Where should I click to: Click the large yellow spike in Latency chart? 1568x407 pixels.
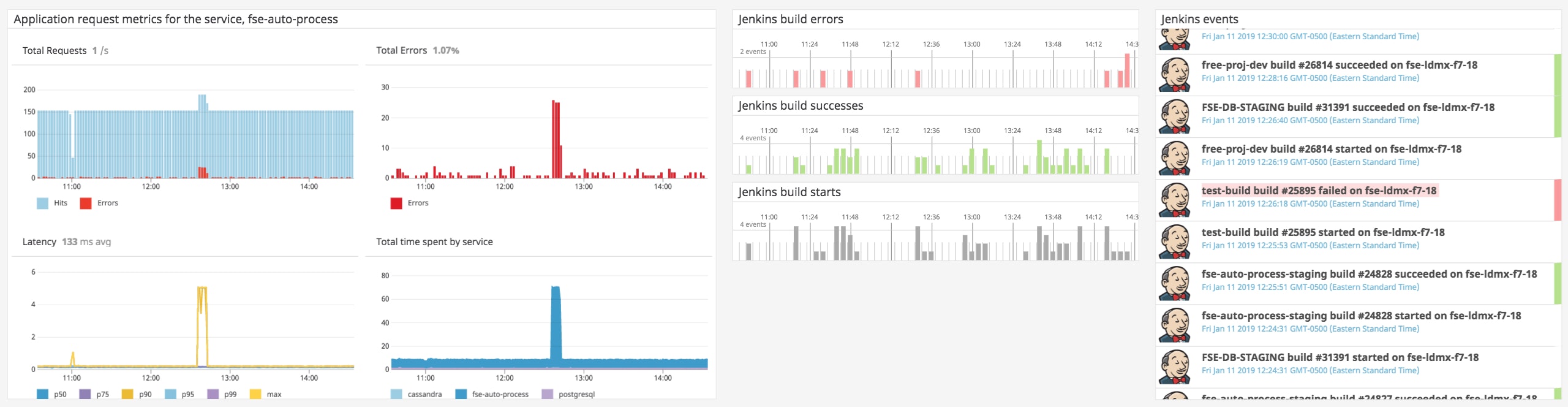202,325
